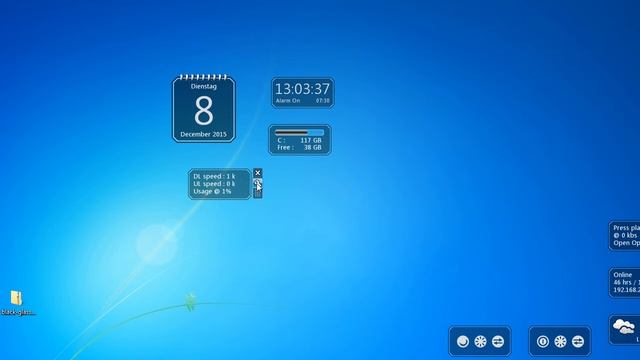Click the 'Alarm On' label
Screen dimensions: 640x360
288,100
